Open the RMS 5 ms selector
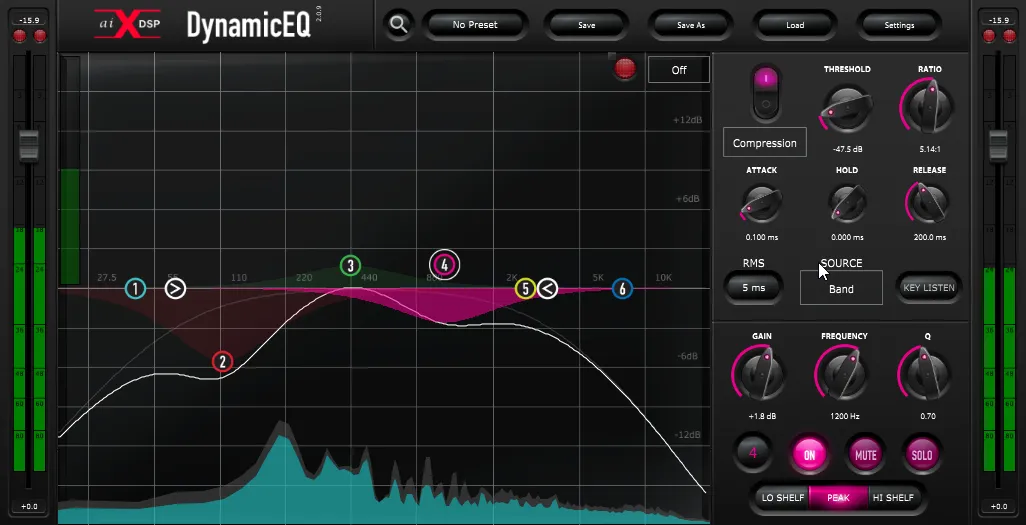The width and height of the screenshot is (1026, 525). point(754,288)
